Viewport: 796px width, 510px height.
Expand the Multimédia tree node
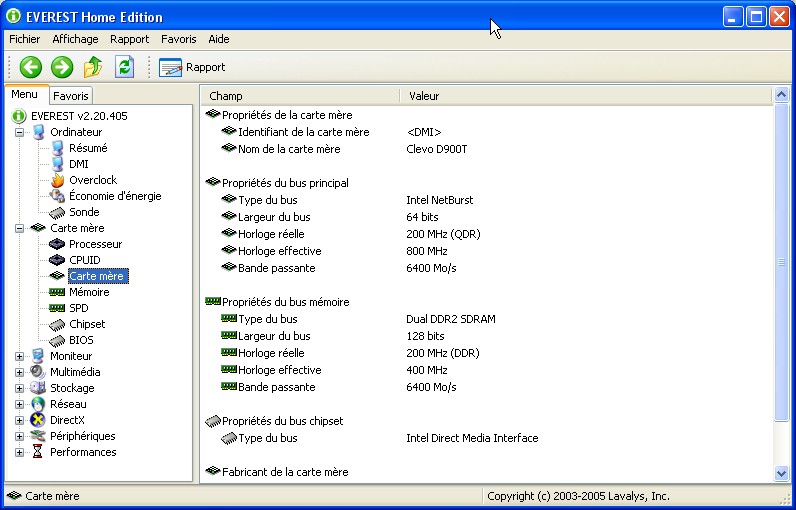coord(20,372)
